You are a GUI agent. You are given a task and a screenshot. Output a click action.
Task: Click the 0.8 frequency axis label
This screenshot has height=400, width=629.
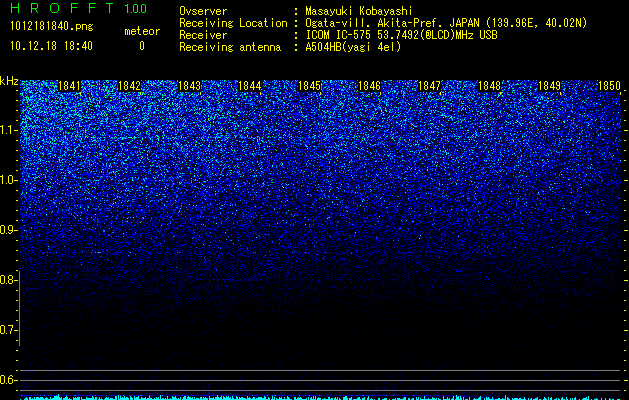pos(9,280)
